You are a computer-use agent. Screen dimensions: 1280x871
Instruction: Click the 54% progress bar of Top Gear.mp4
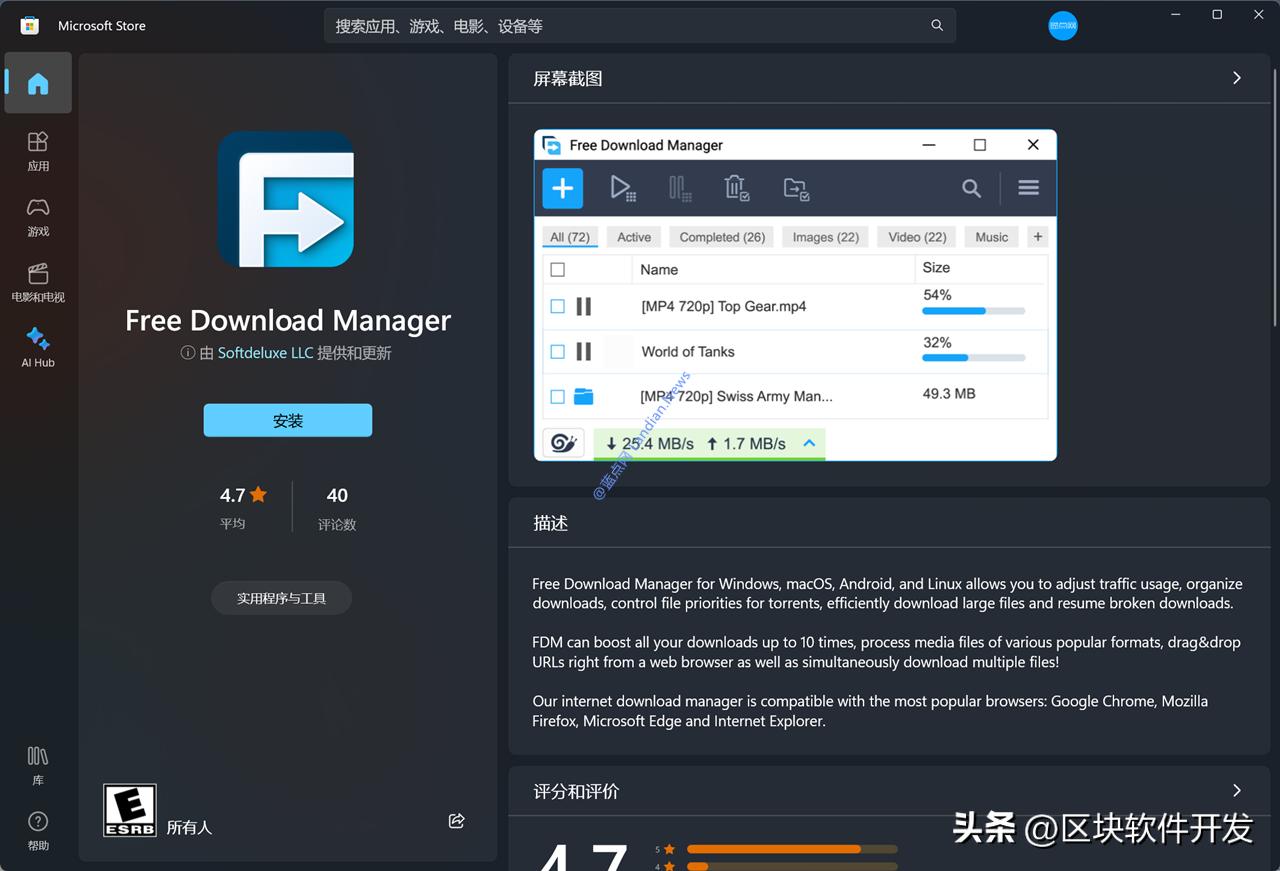click(x=975, y=310)
